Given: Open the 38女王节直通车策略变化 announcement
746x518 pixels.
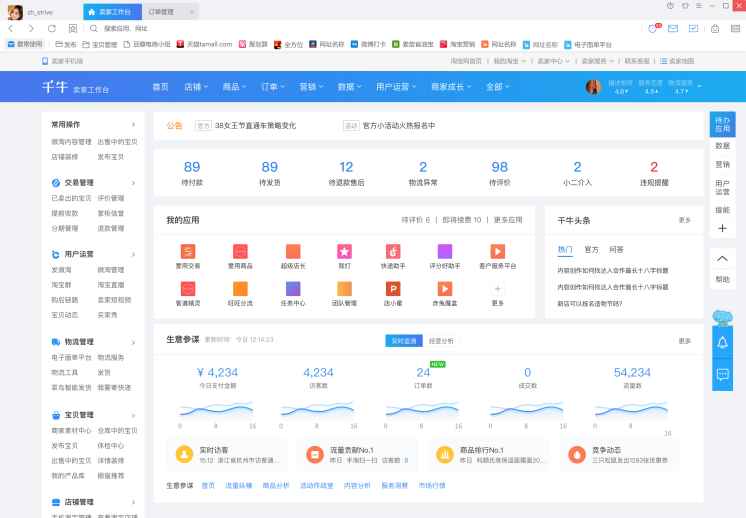Looking at the screenshot, I should click(255, 126).
